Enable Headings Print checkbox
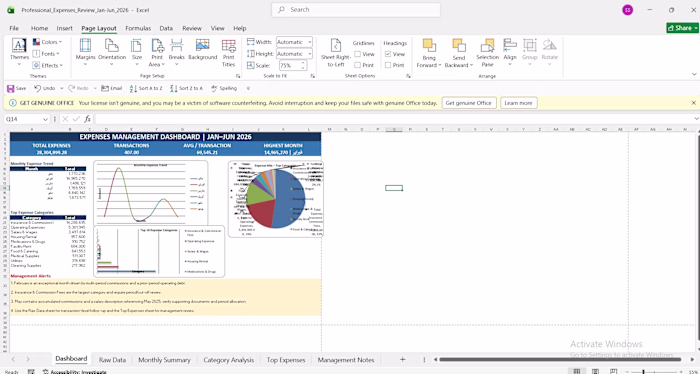The image size is (700, 374). 388,65
